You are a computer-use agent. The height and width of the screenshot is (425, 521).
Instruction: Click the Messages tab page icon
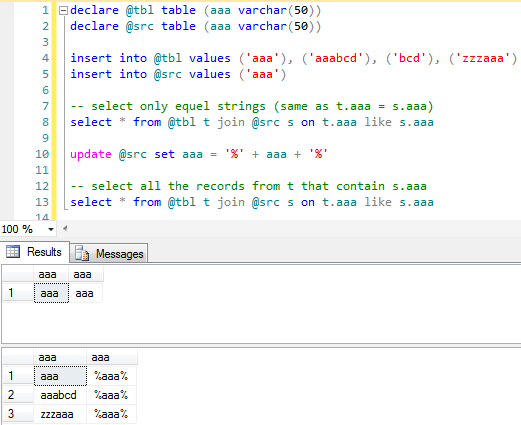pyautogui.click(x=82, y=253)
